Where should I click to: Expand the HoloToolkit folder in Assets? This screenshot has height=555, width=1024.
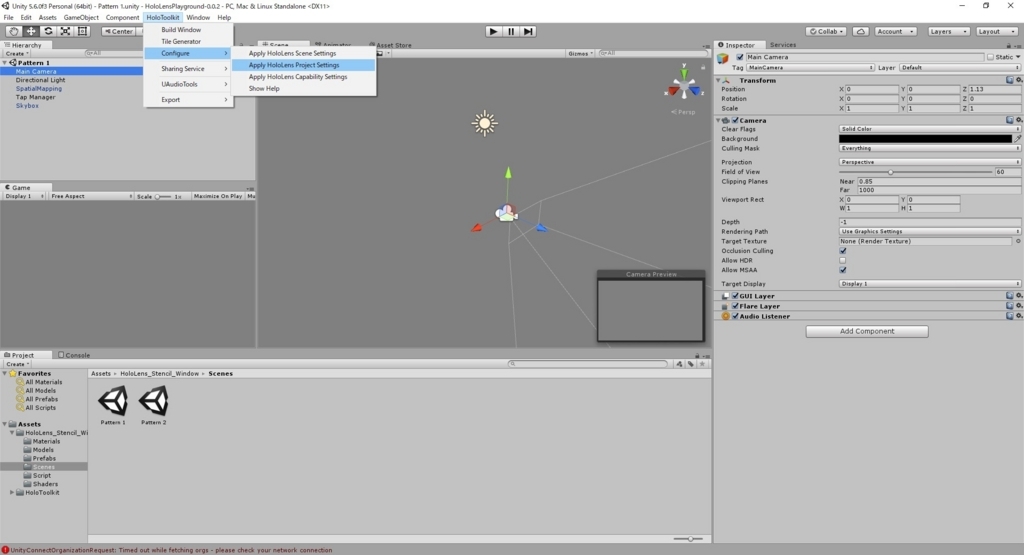[12, 492]
